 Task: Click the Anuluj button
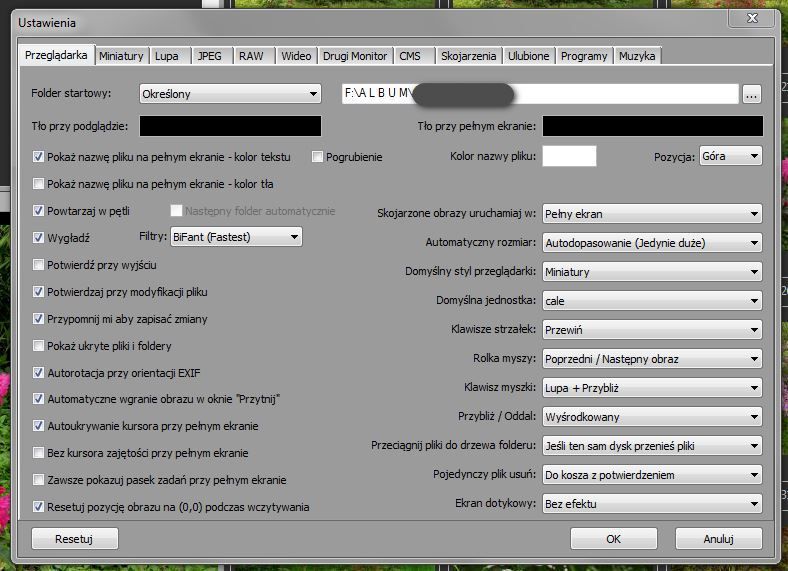point(718,539)
